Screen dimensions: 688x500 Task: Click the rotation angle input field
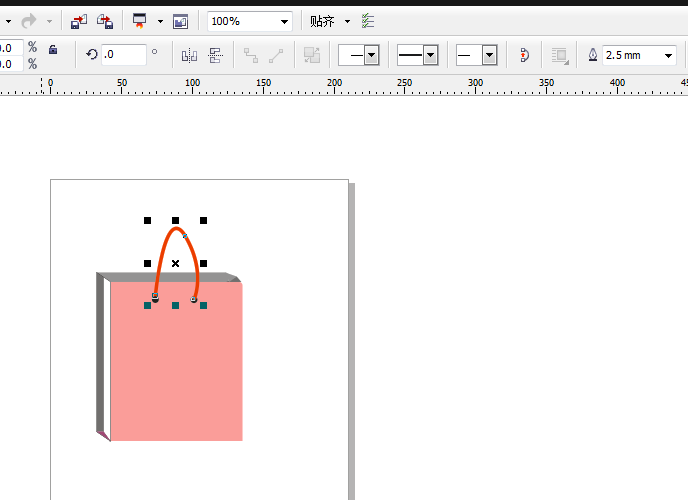coord(124,54)
